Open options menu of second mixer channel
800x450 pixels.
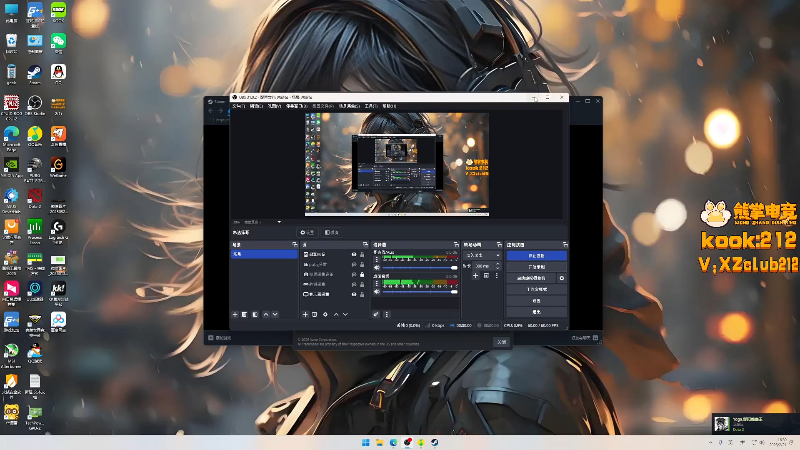click(377, 283)
